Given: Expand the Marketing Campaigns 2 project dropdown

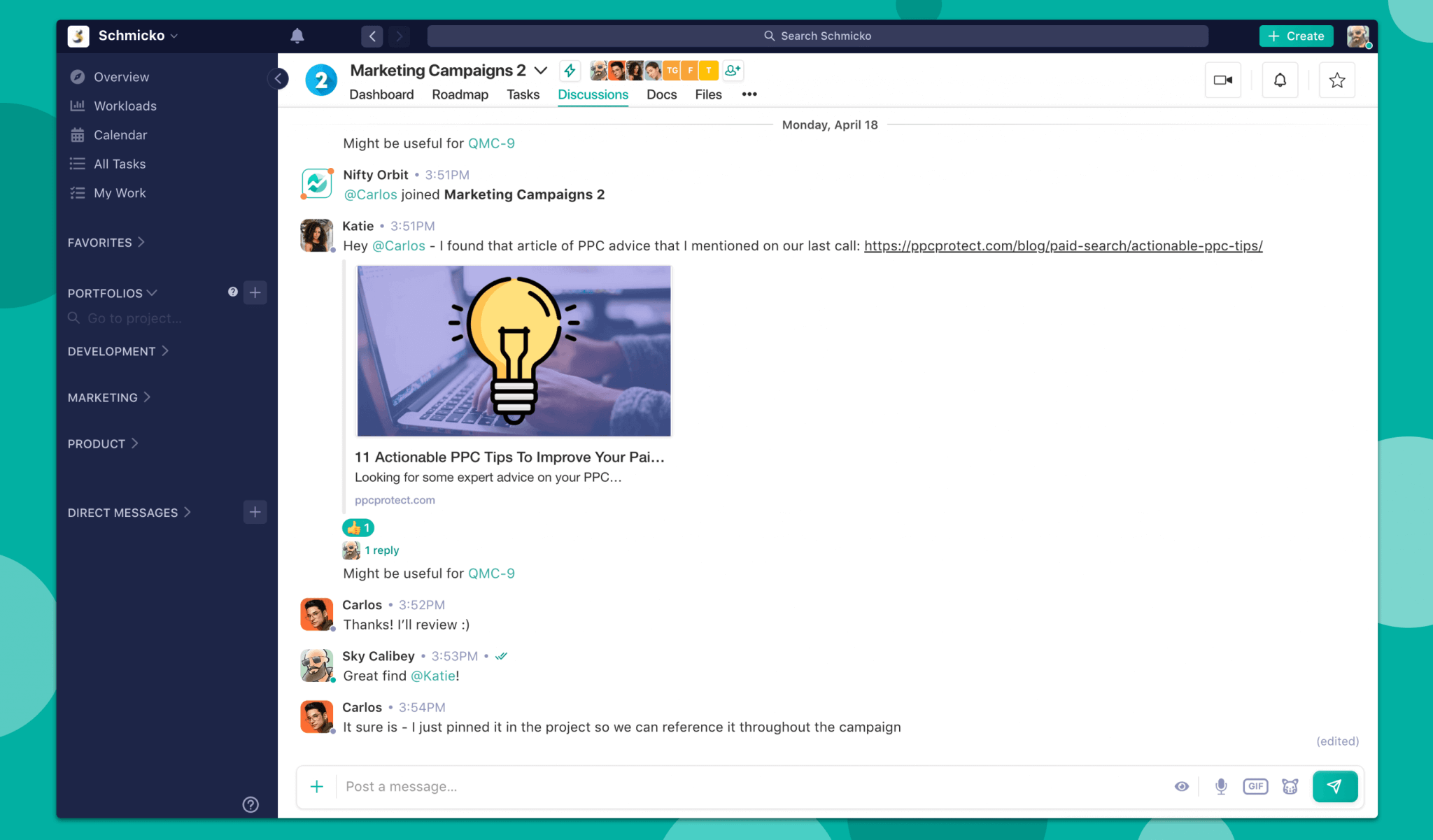Looking at the screenshot, I should pos(540,70).
